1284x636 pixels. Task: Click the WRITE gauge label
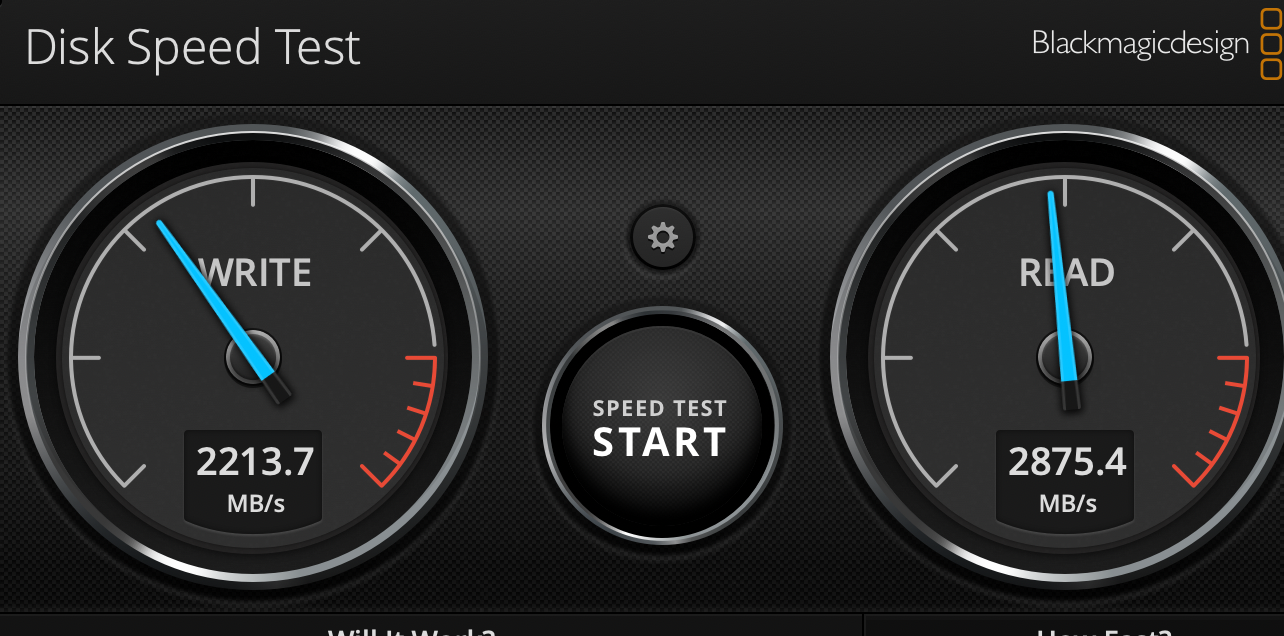pyautogui.click(x=255, y=273)
